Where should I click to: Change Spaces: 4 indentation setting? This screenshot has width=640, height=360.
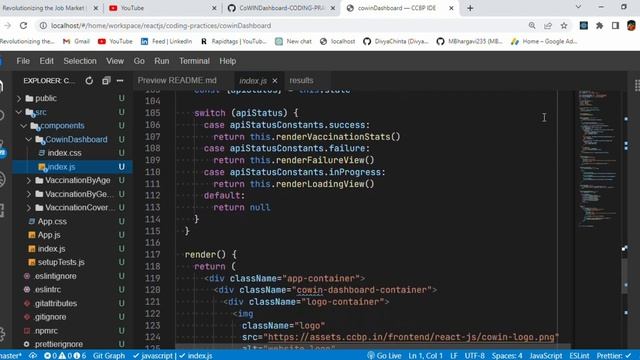click(507, 356)
